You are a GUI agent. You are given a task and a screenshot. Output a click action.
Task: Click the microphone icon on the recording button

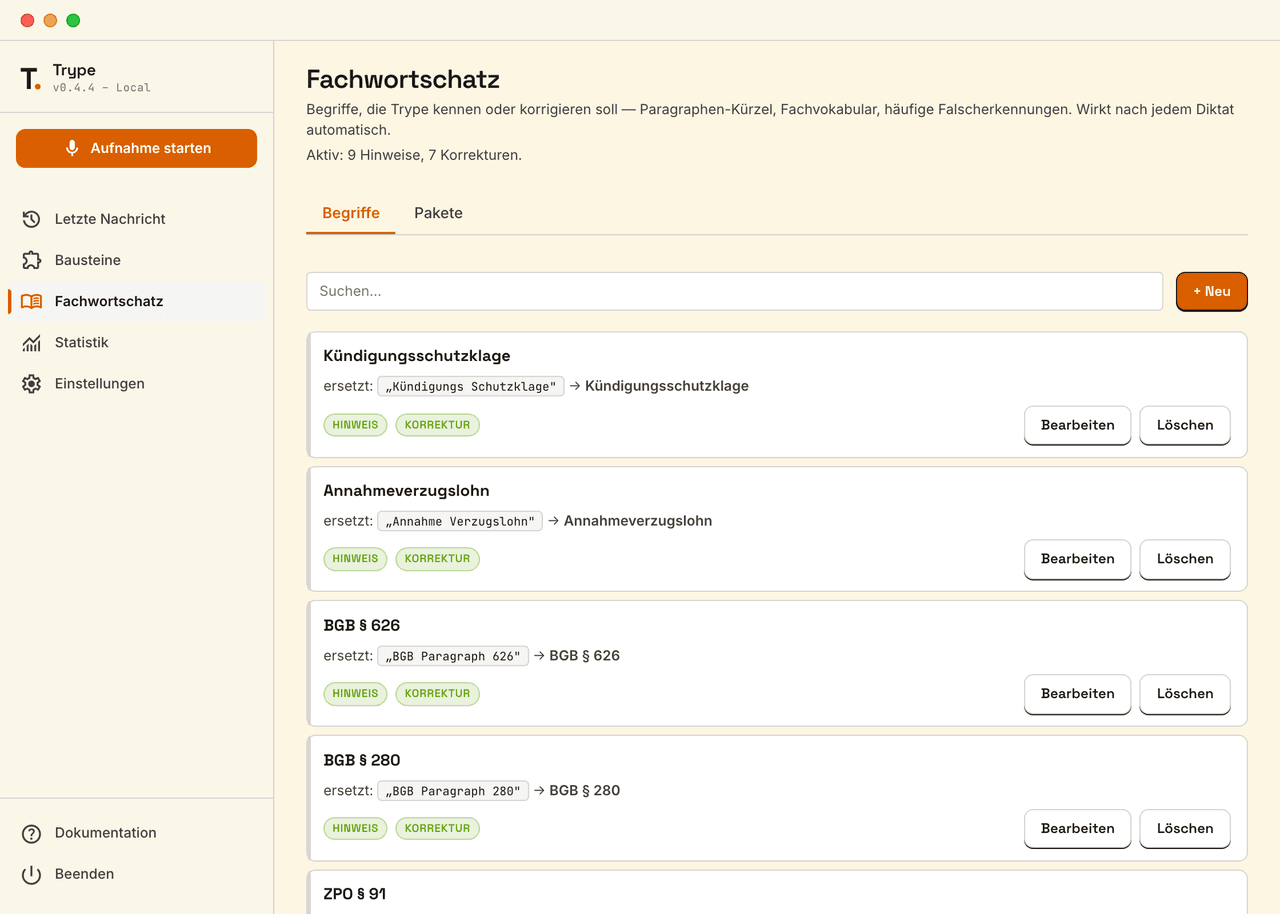72,148
